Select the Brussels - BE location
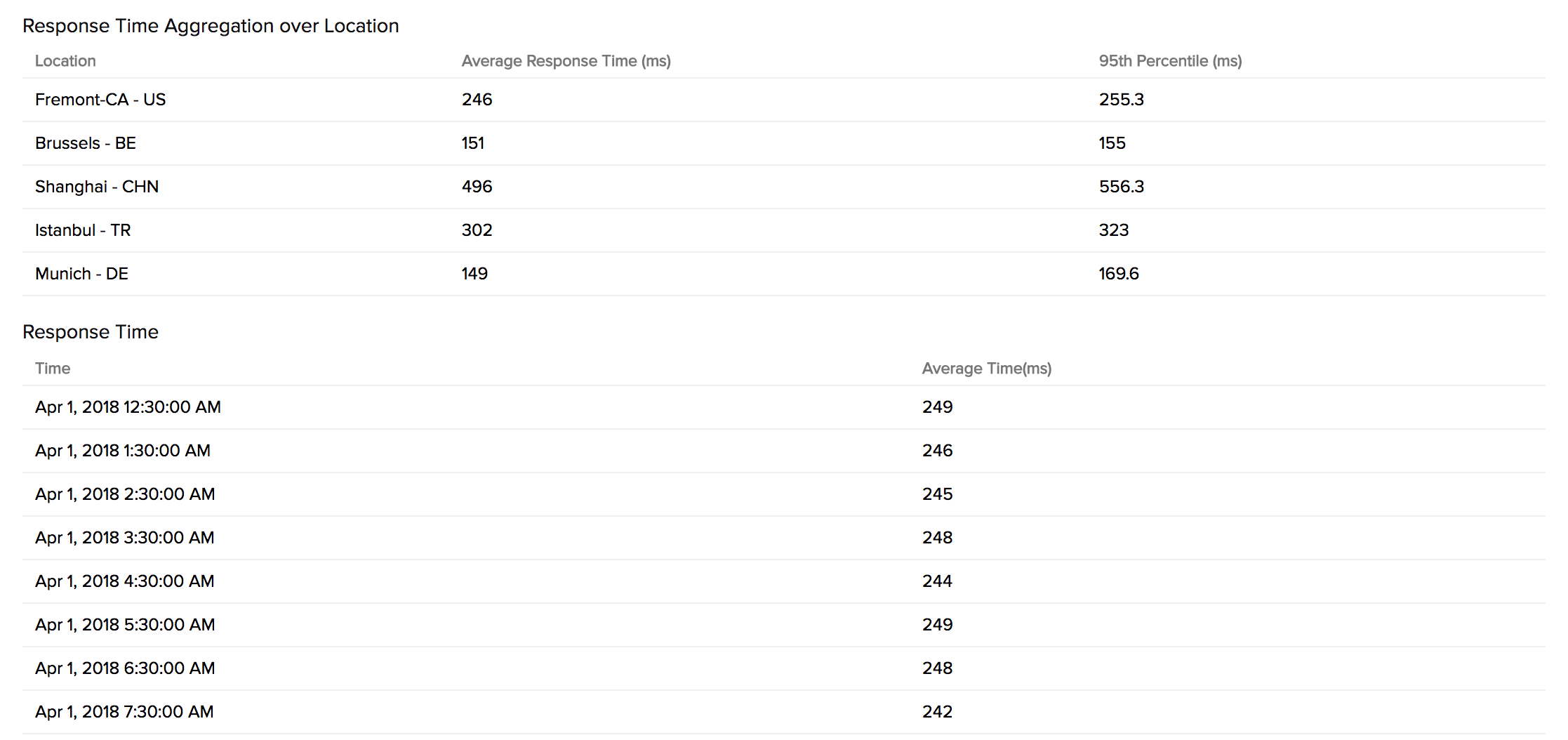 (x=86, y=143)
